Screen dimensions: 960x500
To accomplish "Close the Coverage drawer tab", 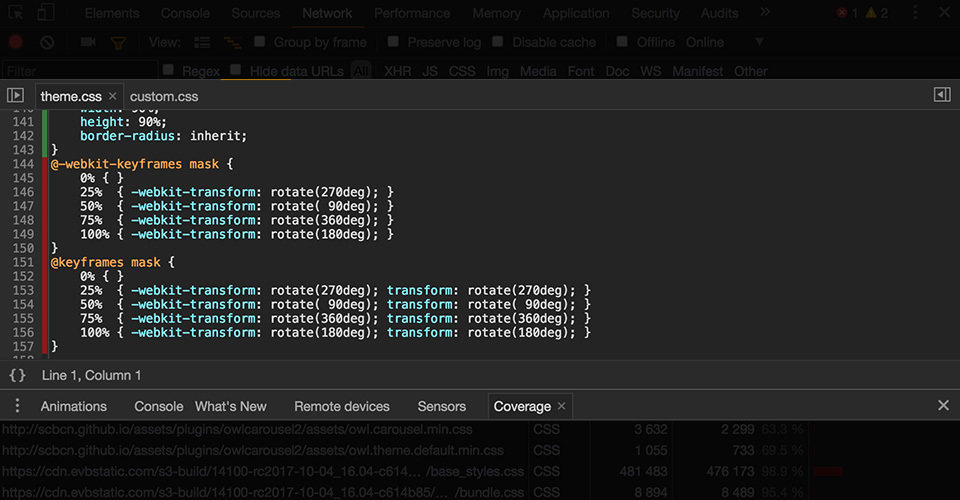I will point(561,406).
